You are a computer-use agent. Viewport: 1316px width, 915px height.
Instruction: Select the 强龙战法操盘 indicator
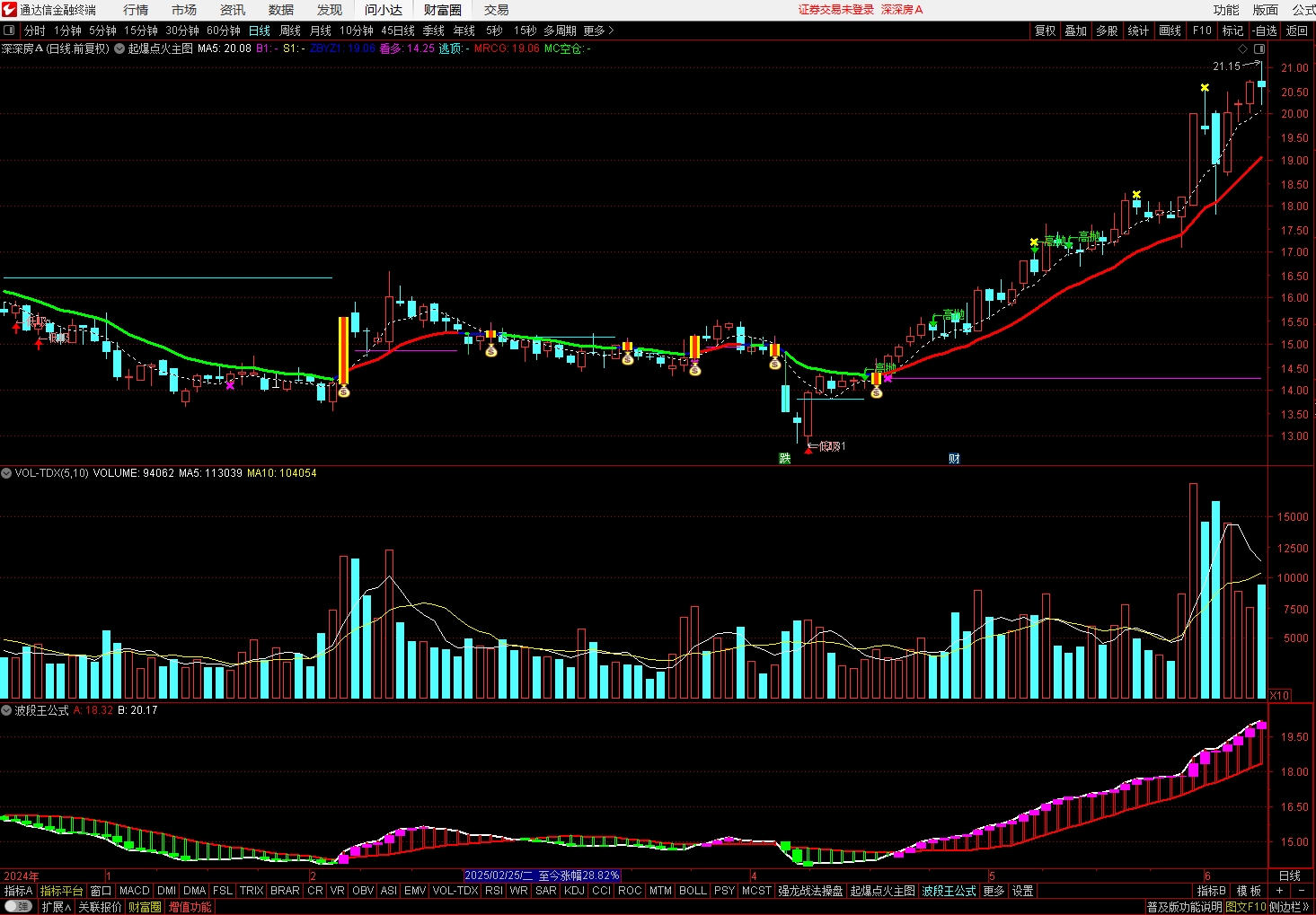[x=810, y=891]
